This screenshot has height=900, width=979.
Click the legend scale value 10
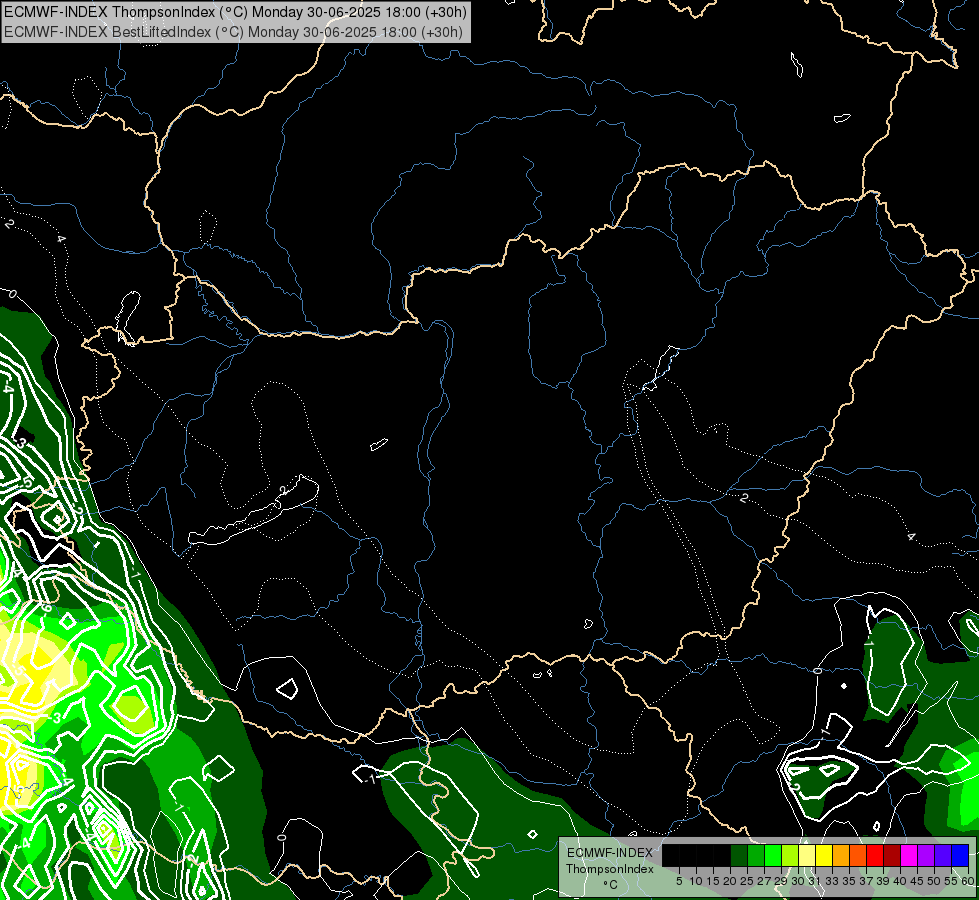(x=696, y=881)
